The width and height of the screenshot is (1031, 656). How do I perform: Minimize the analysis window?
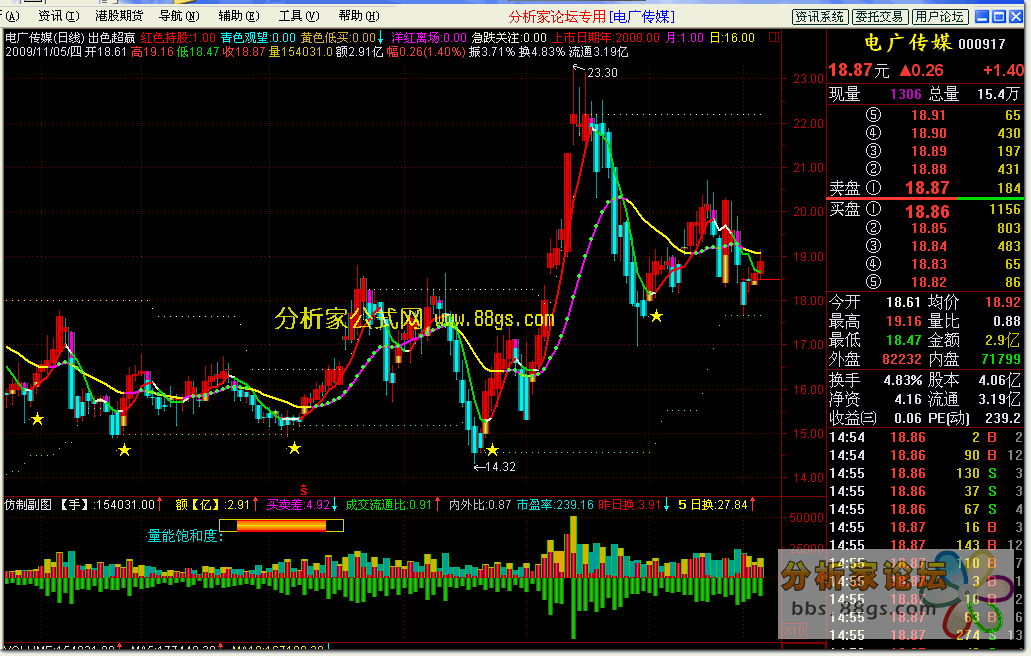982,16
